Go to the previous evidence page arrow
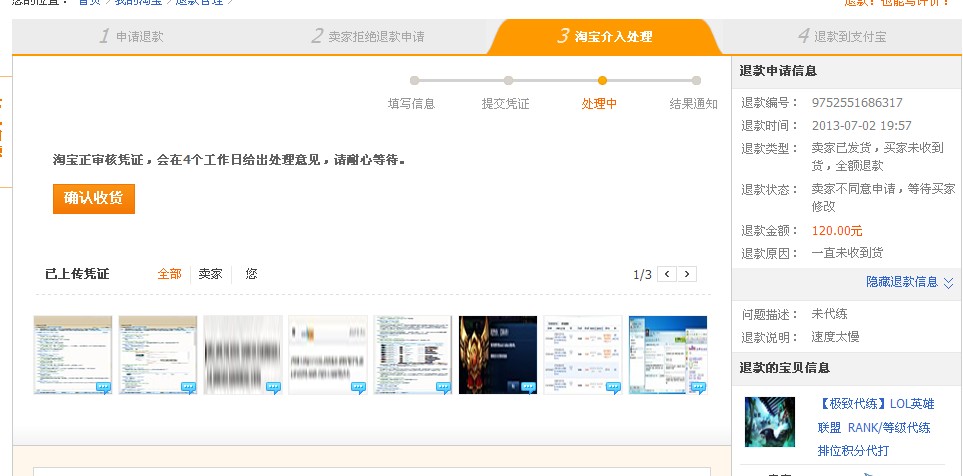The height and width of the screenshot is (476, 963). pyautogui.click(x=667, y=274)
